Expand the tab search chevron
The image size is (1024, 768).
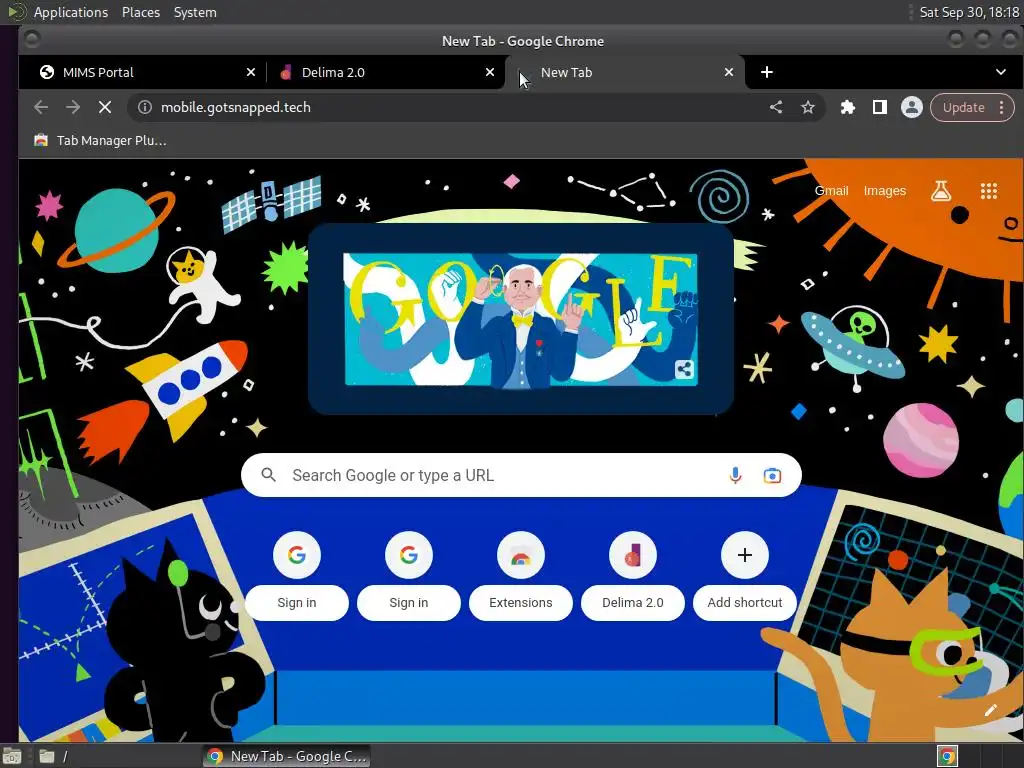coord(1000,72)
